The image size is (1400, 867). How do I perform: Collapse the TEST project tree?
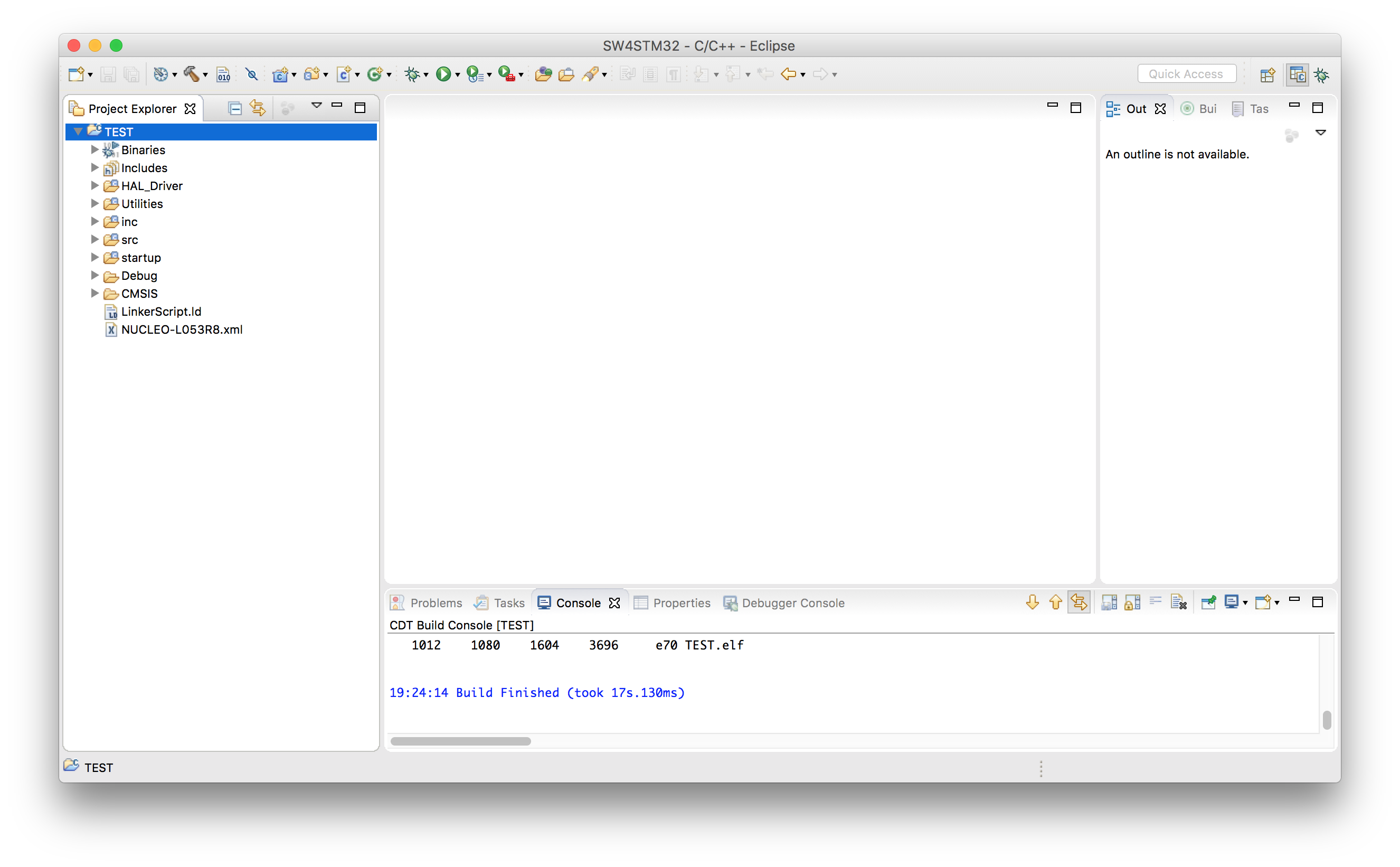pyautogui.click(x=79, y=132)
